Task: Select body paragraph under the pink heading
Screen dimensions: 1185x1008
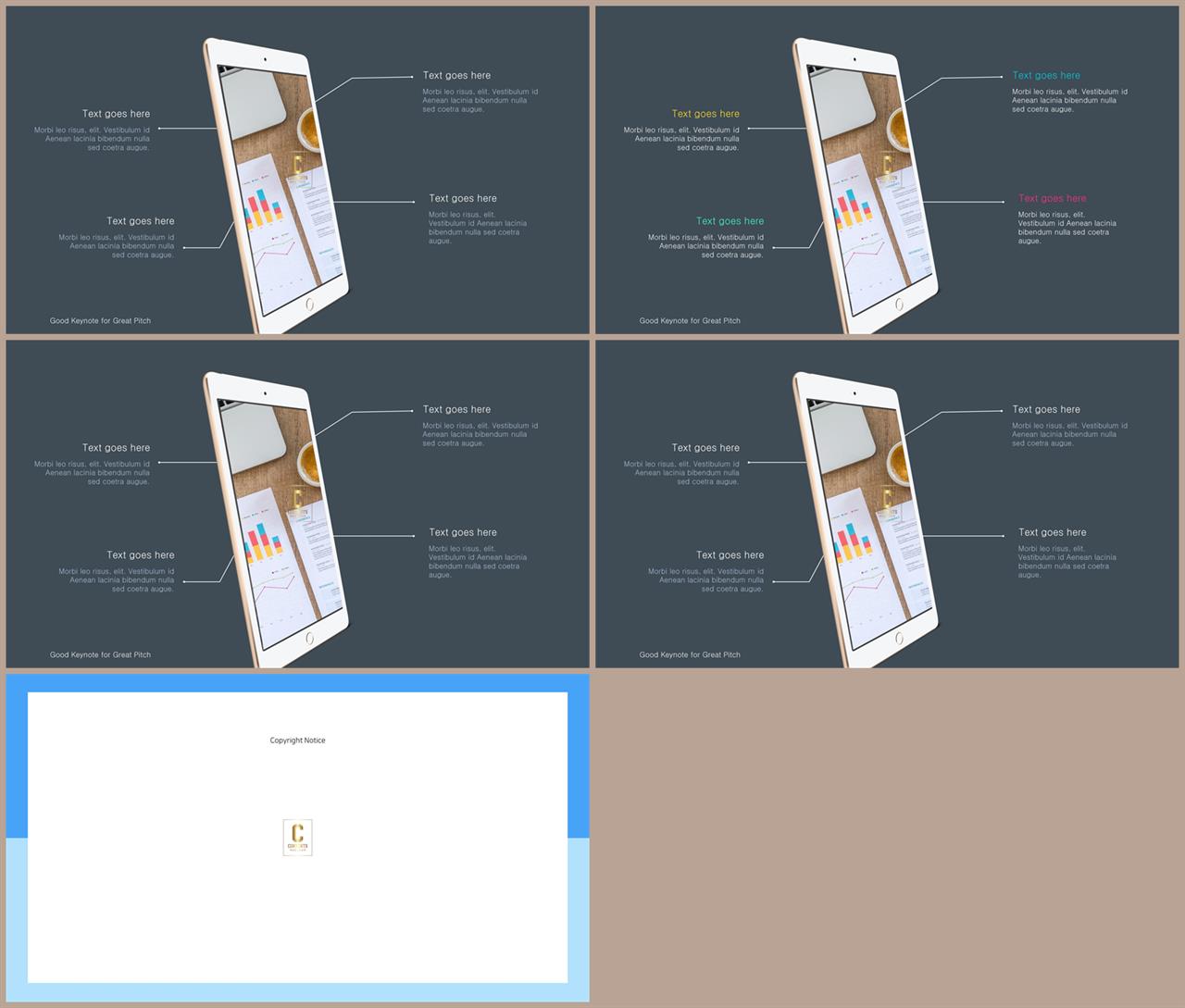Action: 1067,228
